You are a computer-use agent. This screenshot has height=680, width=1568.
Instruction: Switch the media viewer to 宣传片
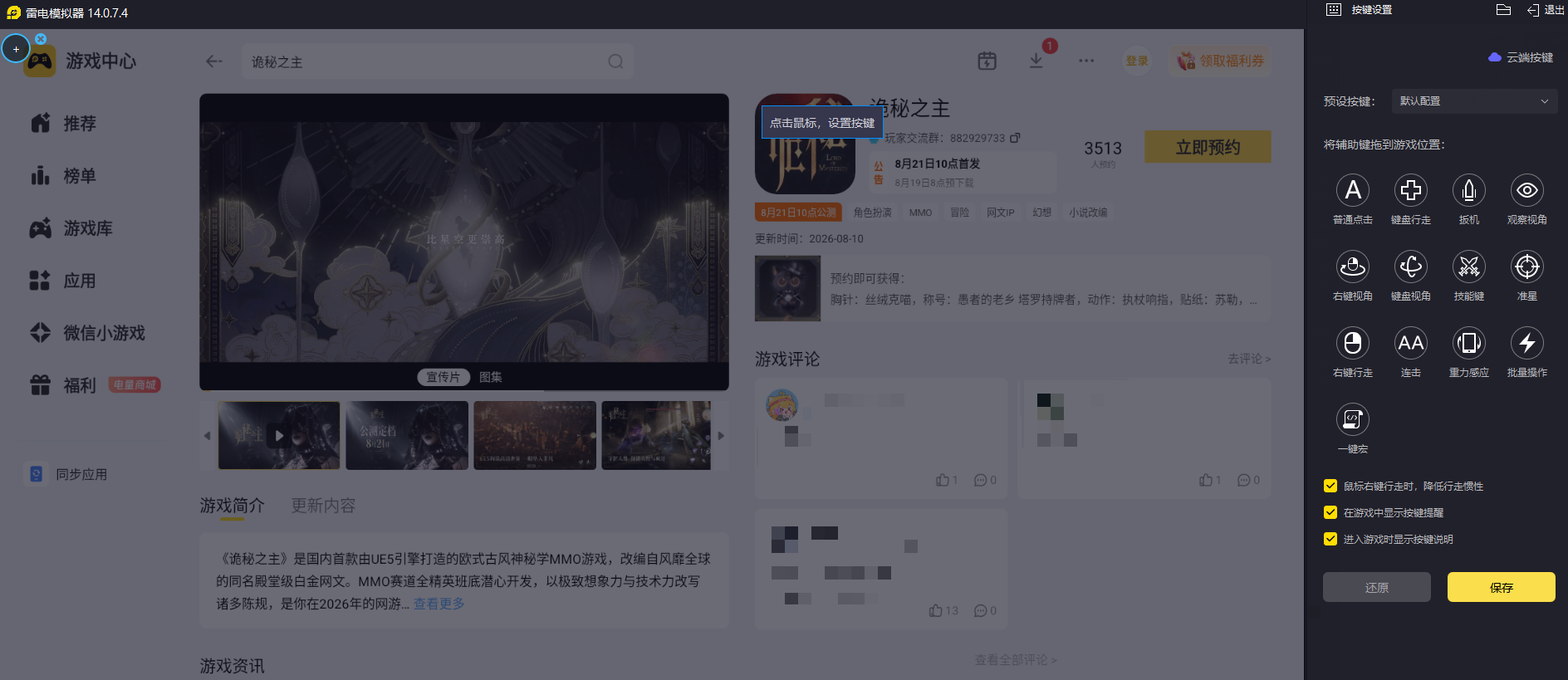tap(443, 377)
